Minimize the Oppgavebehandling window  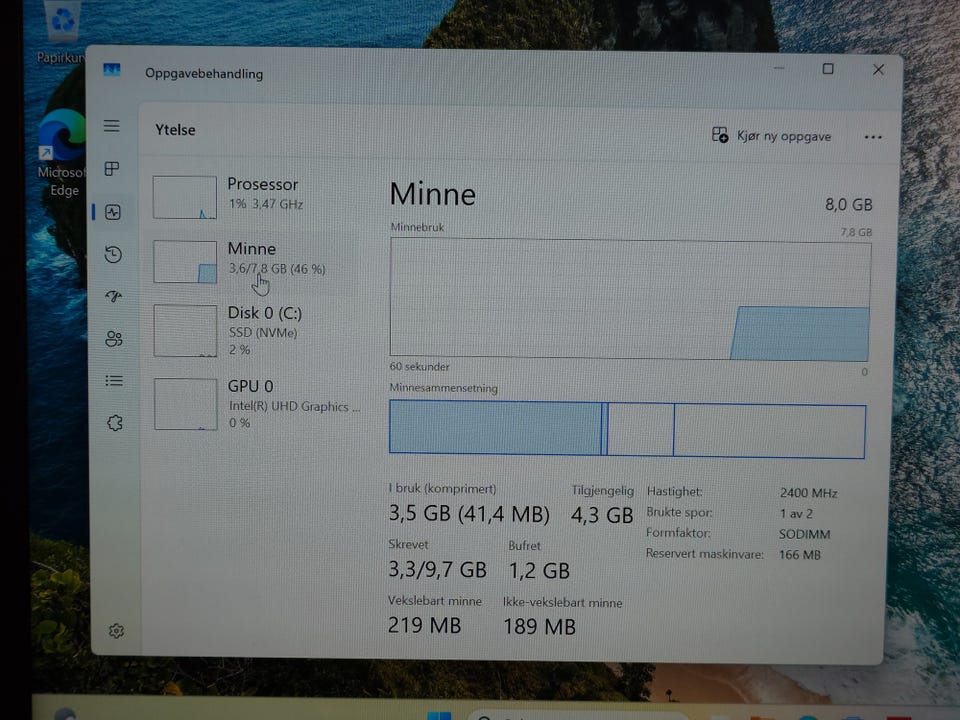coord(779,67)
